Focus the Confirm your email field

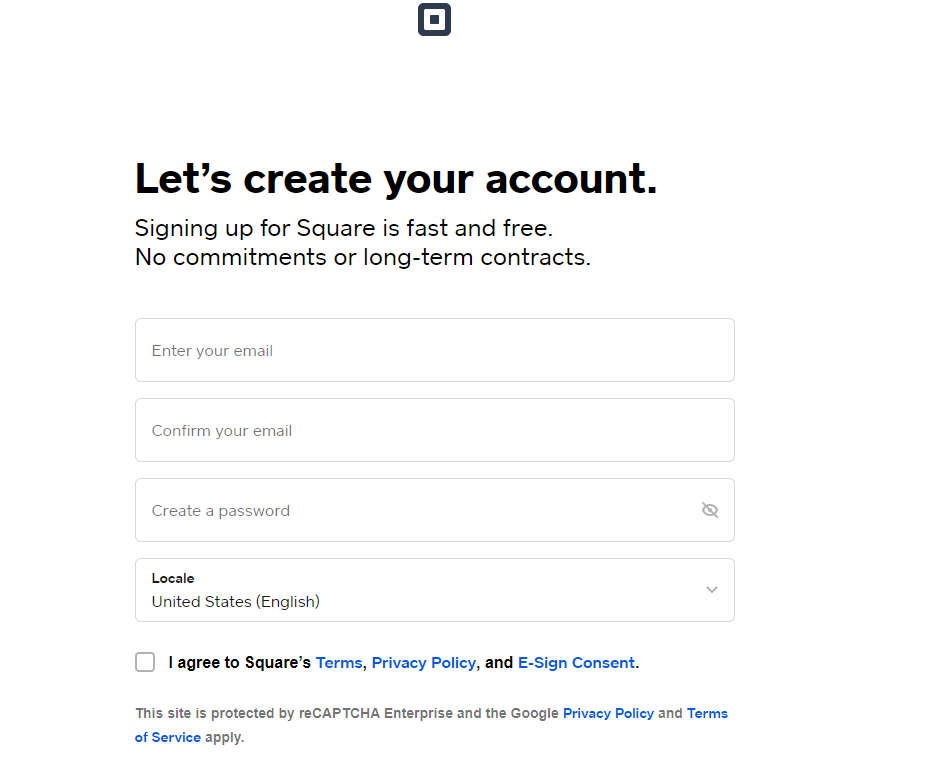pyautogui.click(x=435, y=430)
